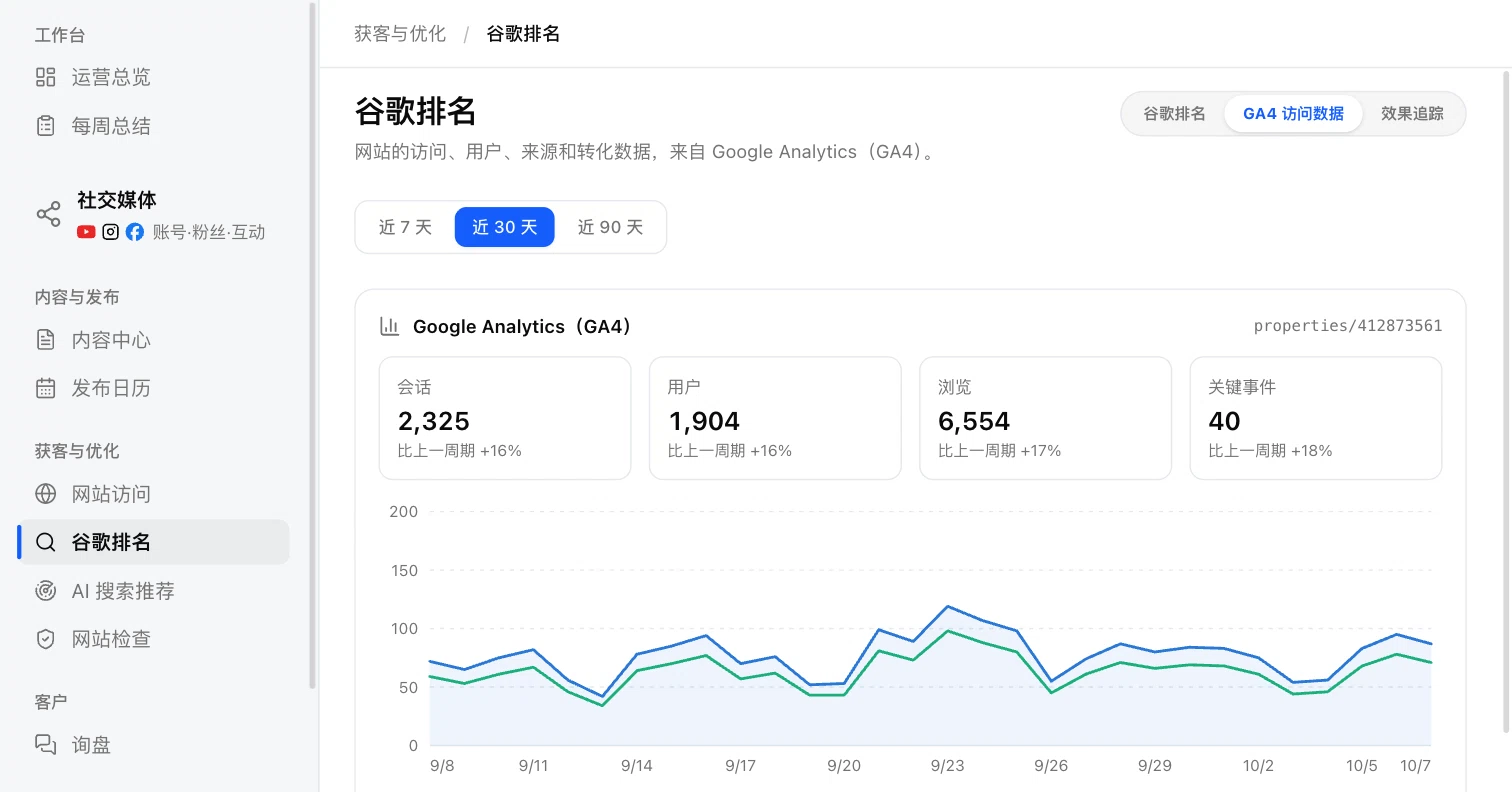
Task: Choose the 近 90 天 time range
Action: [x=610, y=227]
